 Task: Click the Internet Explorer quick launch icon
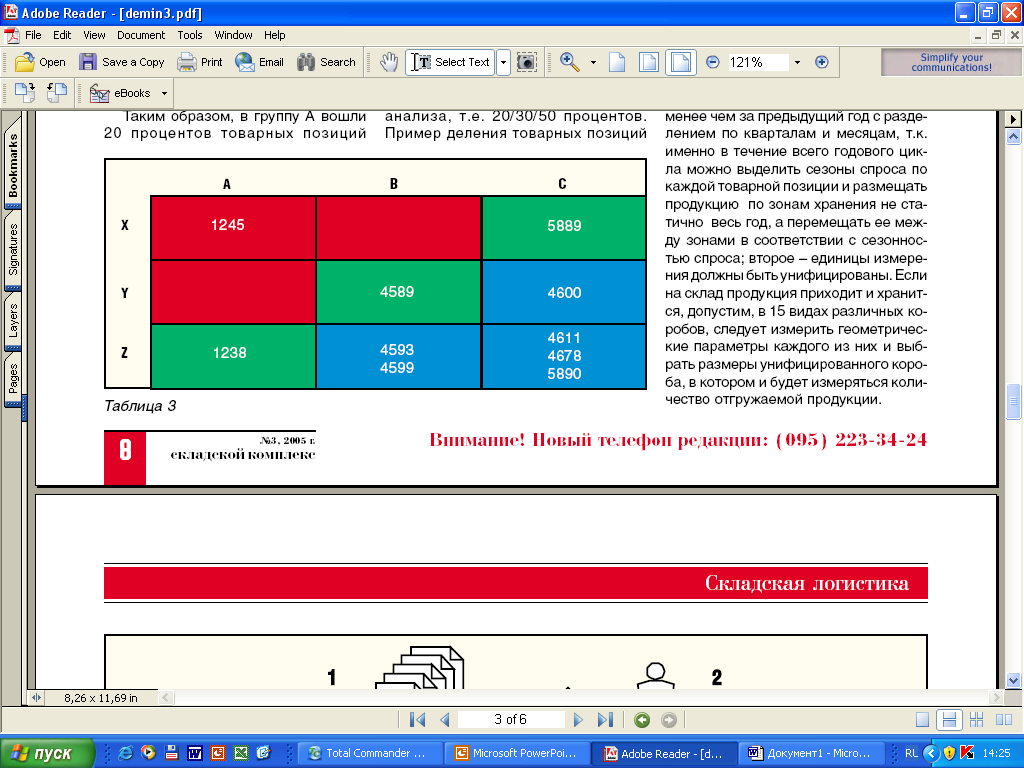tap(125, 753)
